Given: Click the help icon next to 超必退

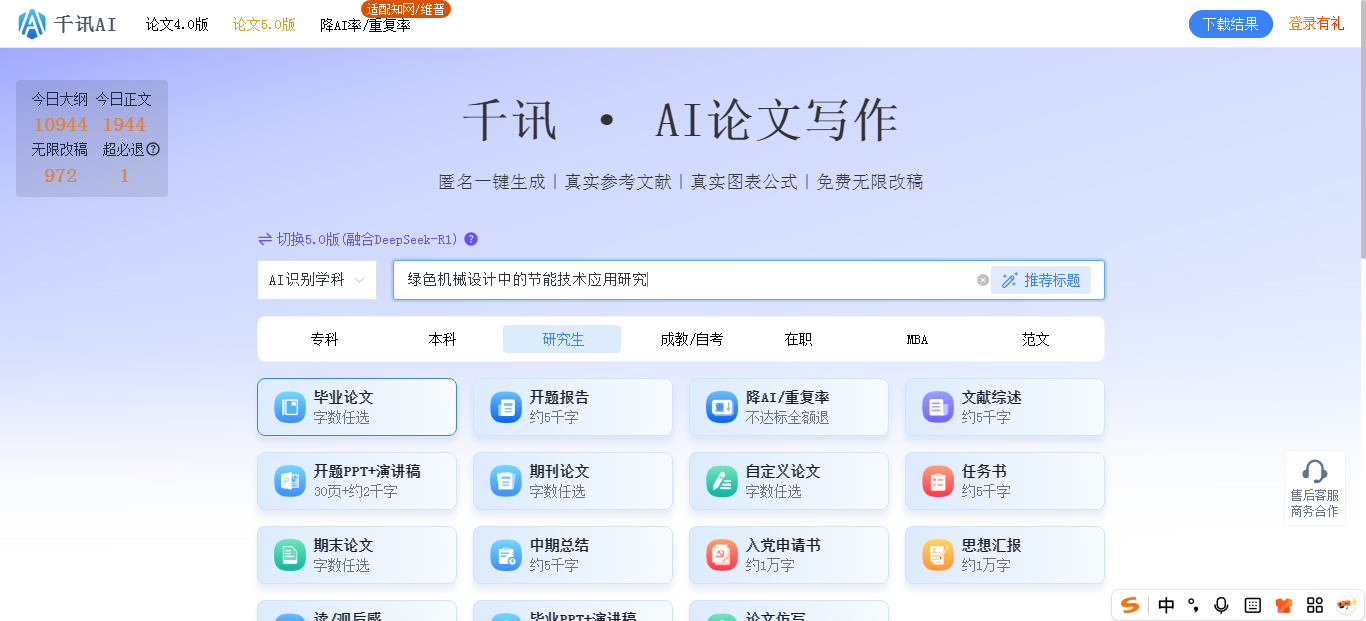Looking at the screenshot, I should coord(153,149).
